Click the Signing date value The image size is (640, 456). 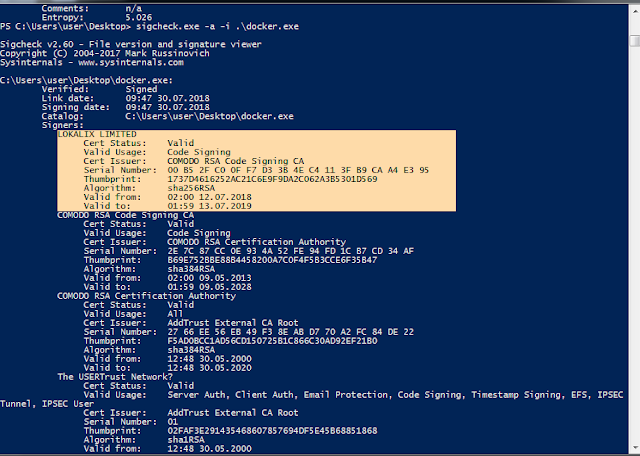click(x=168, y=107)
